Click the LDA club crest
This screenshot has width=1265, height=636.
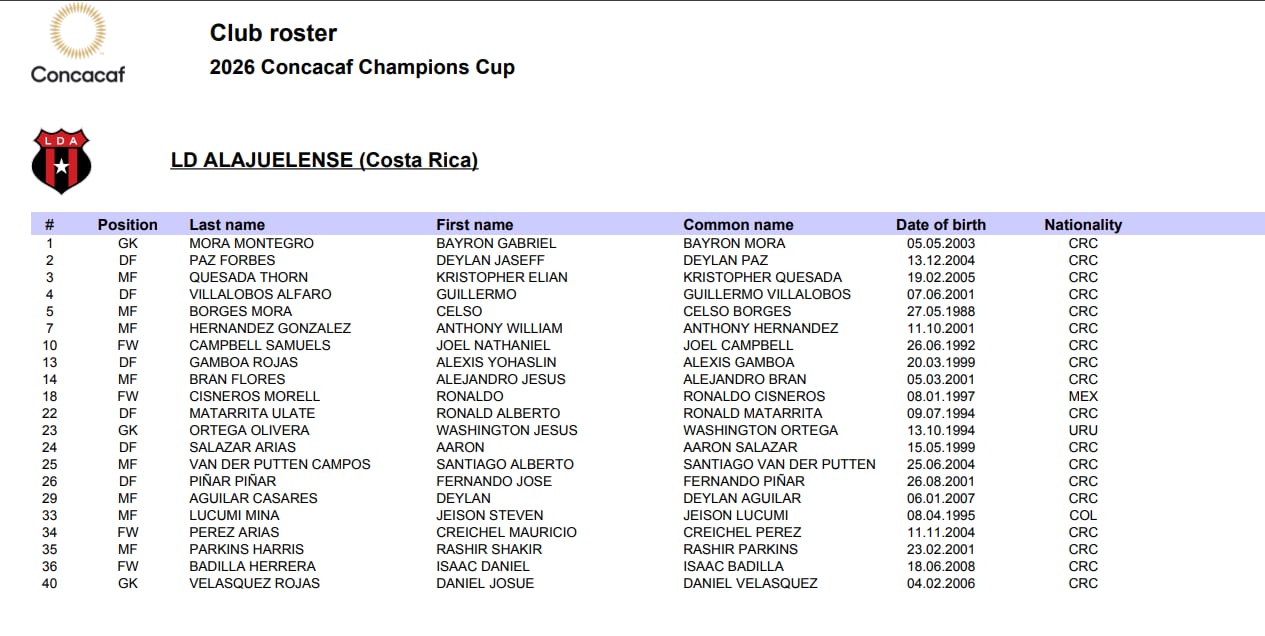(61, 160)
